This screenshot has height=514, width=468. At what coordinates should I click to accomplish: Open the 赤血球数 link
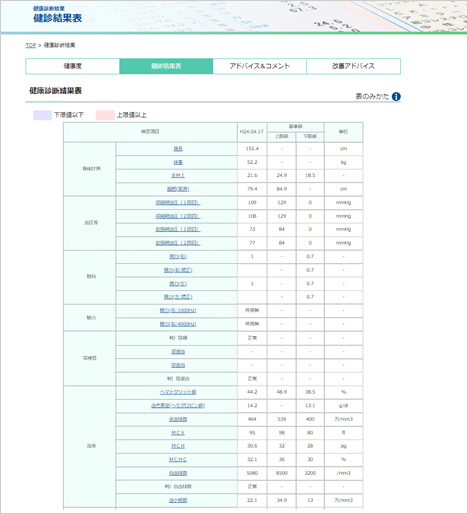(178, 419)
